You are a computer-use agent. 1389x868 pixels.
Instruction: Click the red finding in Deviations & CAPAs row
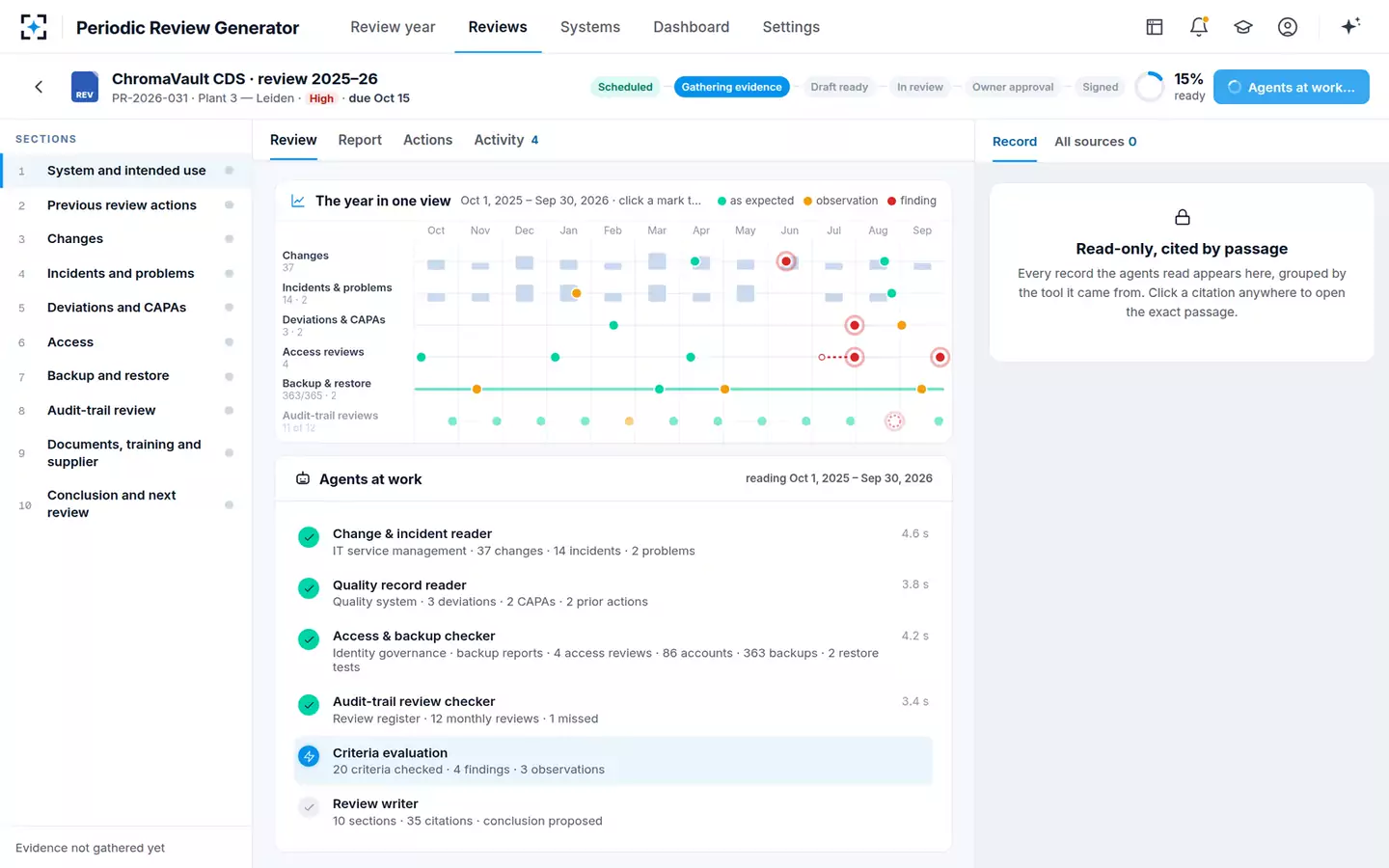854,325
